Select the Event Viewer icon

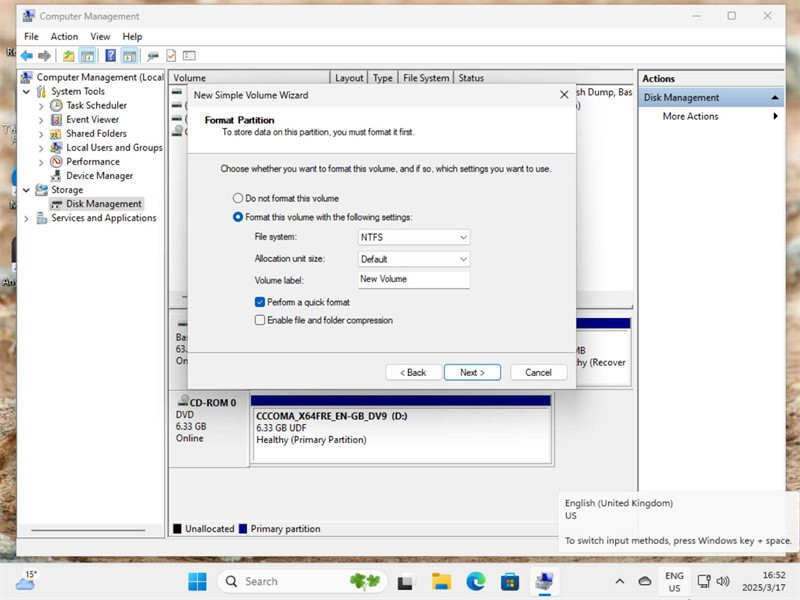tap(56, 119)
